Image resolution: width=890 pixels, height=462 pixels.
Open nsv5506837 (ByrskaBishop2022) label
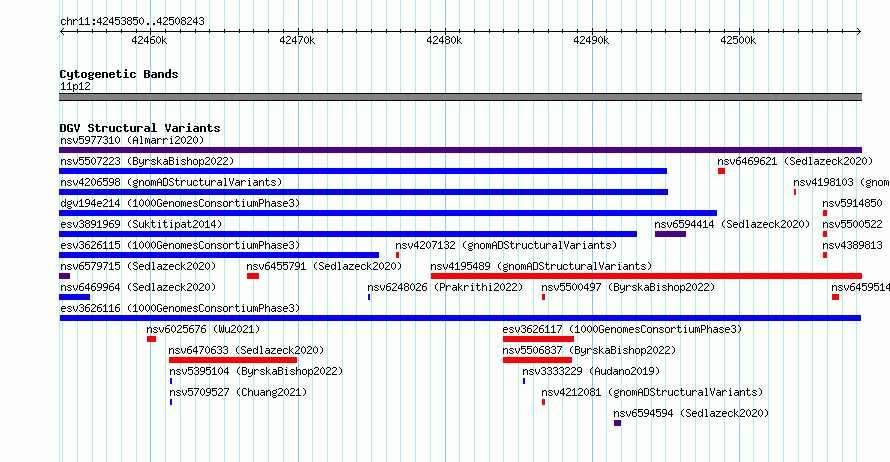click(589, 350)
